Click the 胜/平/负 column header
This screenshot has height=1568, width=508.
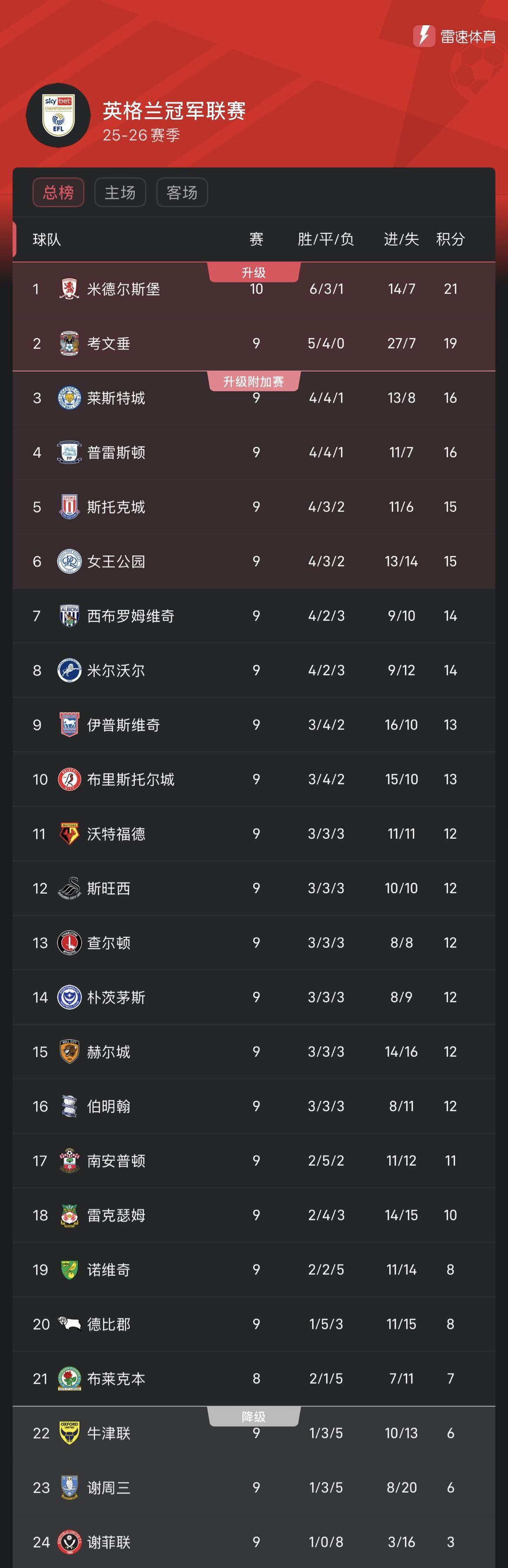(325, 239)
